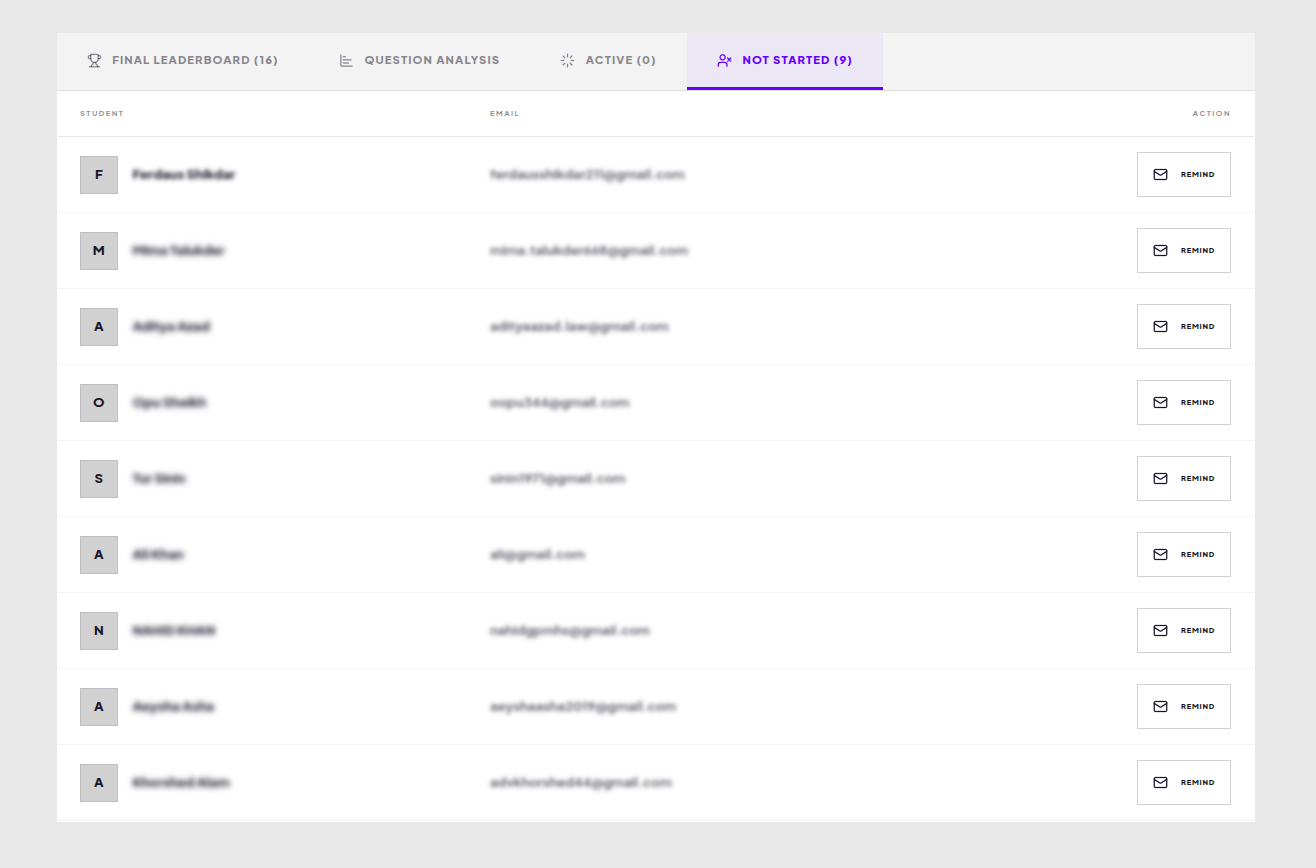1316x868 pixels.
Task: Open the Final Leaderboard (16) tab
Action: [183, 61]
